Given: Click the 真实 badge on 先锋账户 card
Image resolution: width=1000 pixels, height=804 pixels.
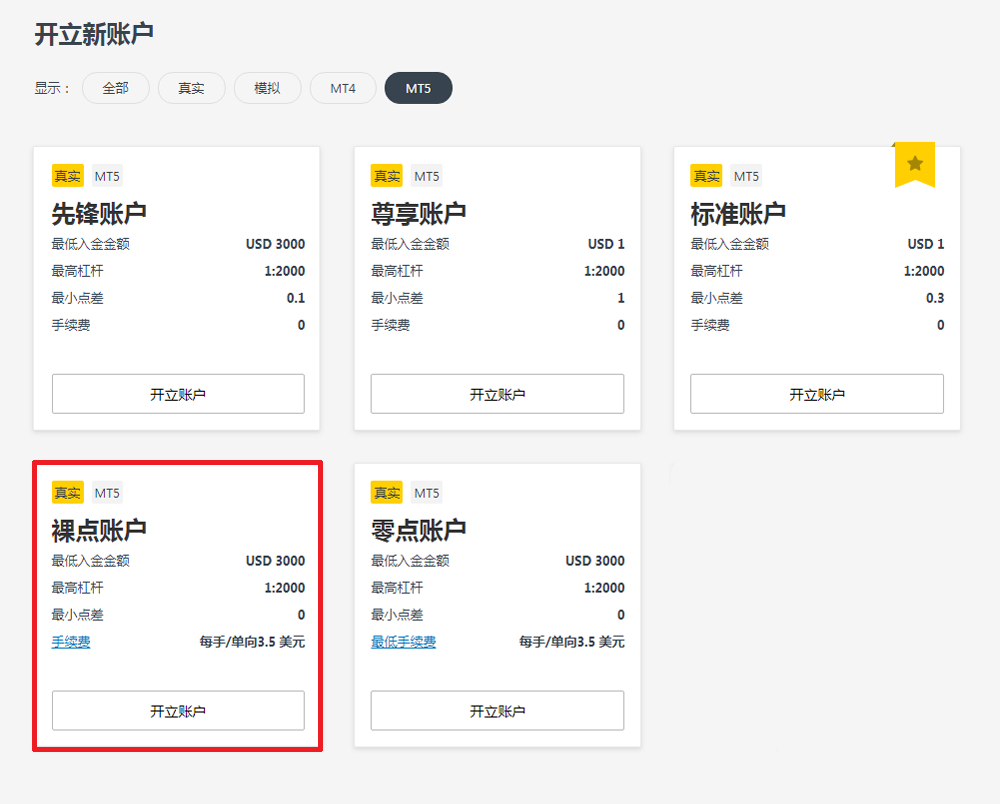Looking at the screenshot, I should (x=68, y=176).
